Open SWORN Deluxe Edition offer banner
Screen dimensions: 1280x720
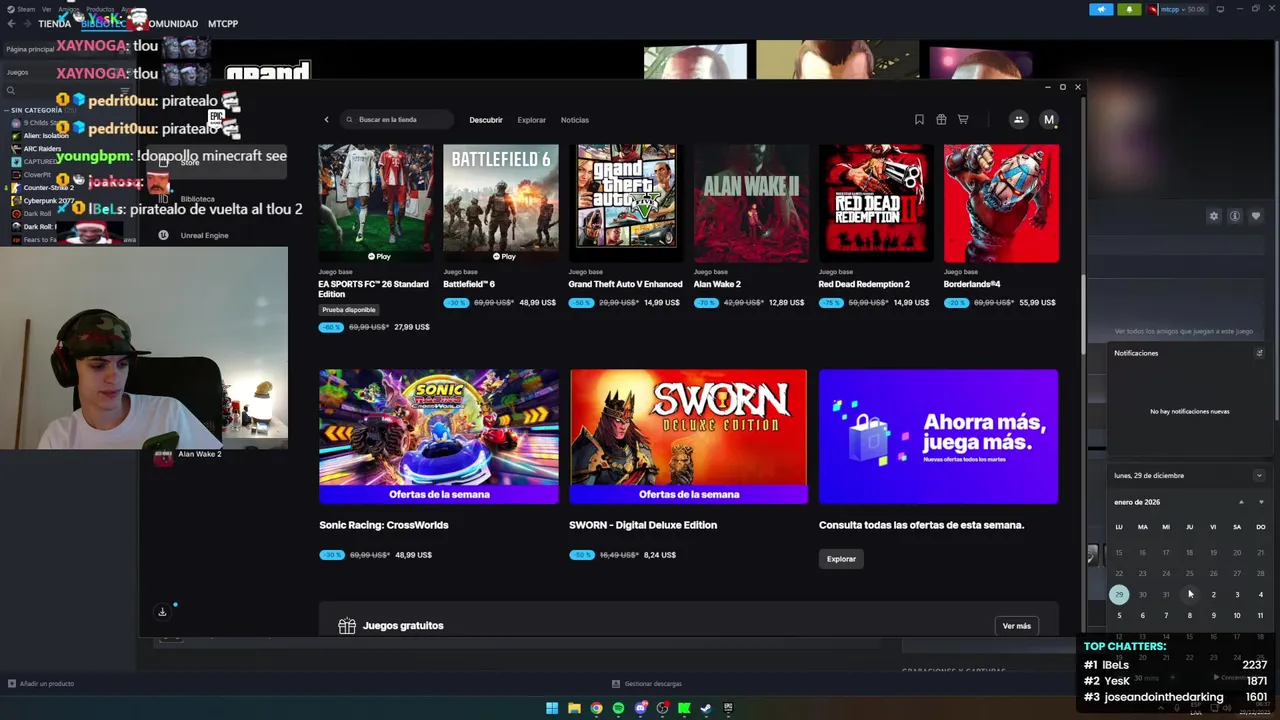tap(688, 437)
